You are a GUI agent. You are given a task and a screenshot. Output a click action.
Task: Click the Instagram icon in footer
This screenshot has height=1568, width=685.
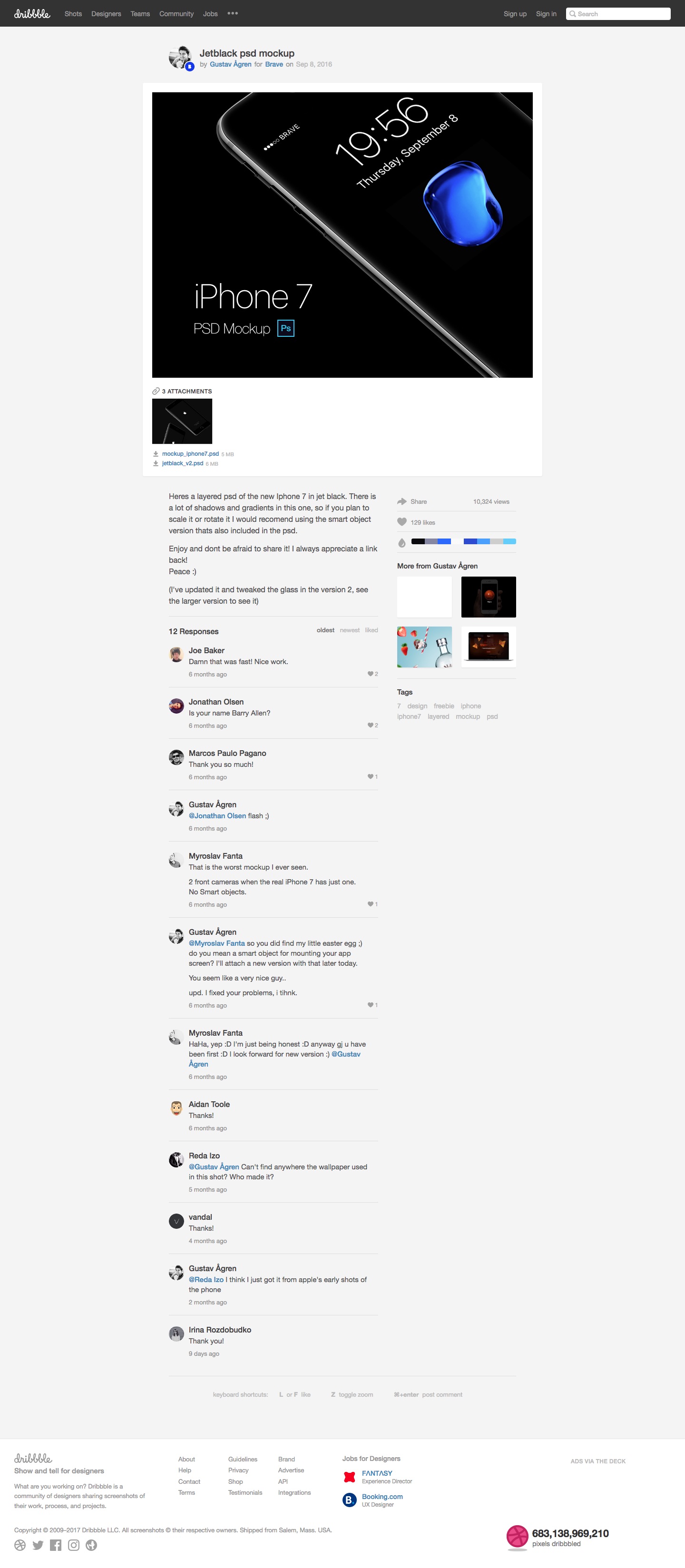(74, 1545)
